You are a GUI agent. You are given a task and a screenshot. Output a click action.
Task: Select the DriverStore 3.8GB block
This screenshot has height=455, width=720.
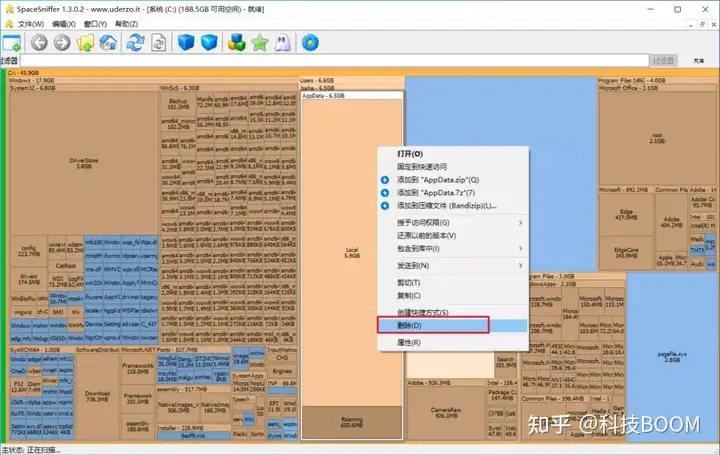(x=84, y=163)
